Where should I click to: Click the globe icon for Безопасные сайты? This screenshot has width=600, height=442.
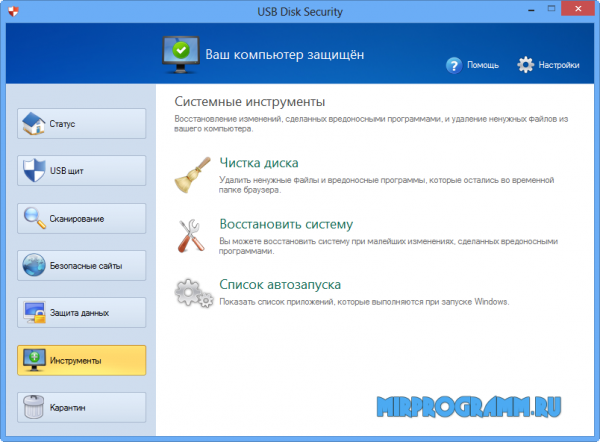(34, 265)
